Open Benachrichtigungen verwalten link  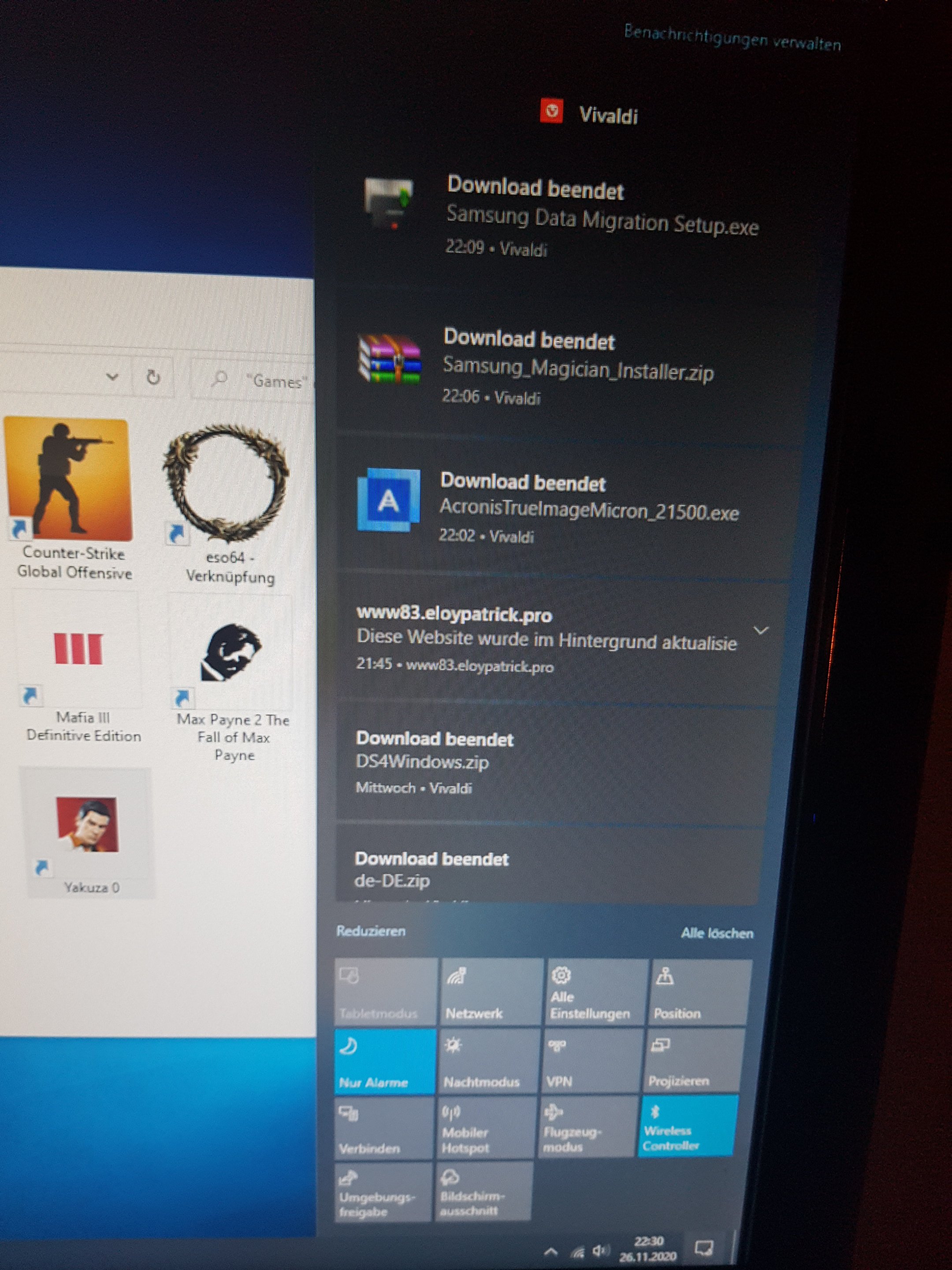(x=732, y=38)
